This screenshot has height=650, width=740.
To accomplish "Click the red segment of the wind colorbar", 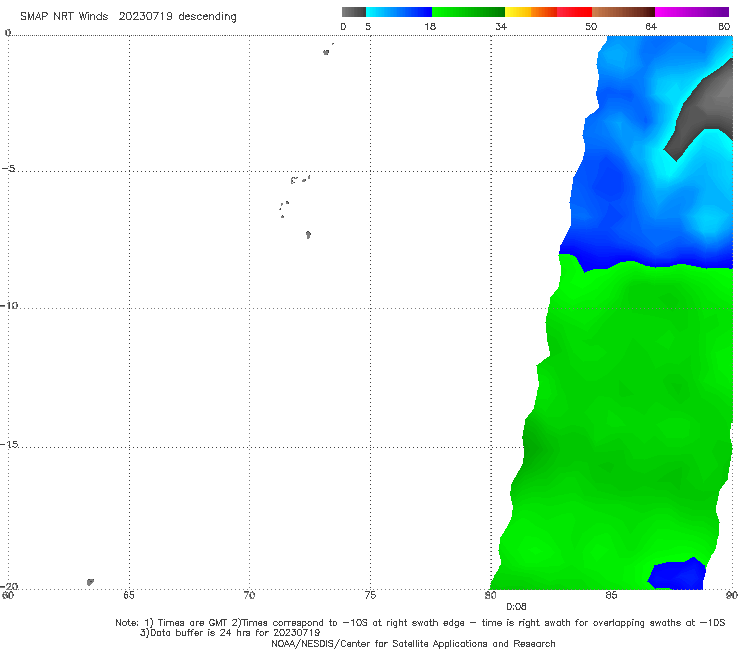I will pos(574,12).
